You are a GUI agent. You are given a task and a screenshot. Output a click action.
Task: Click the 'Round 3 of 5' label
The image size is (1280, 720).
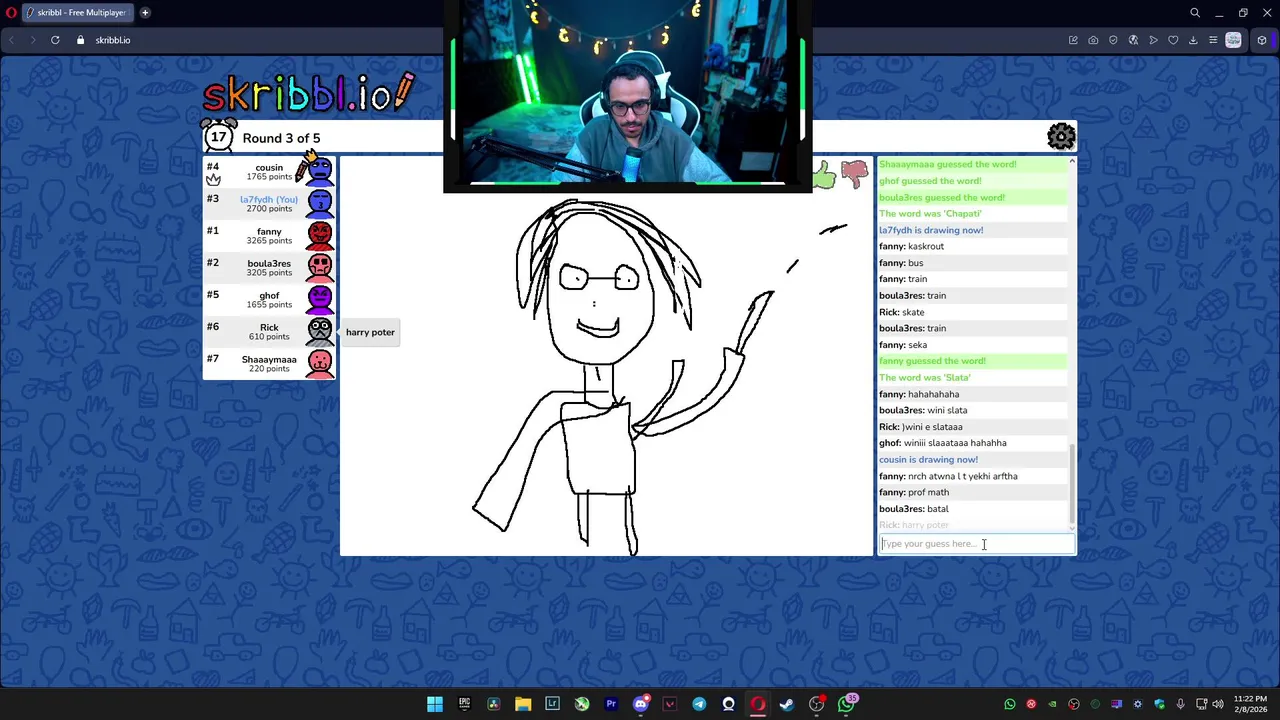(281, 138)
